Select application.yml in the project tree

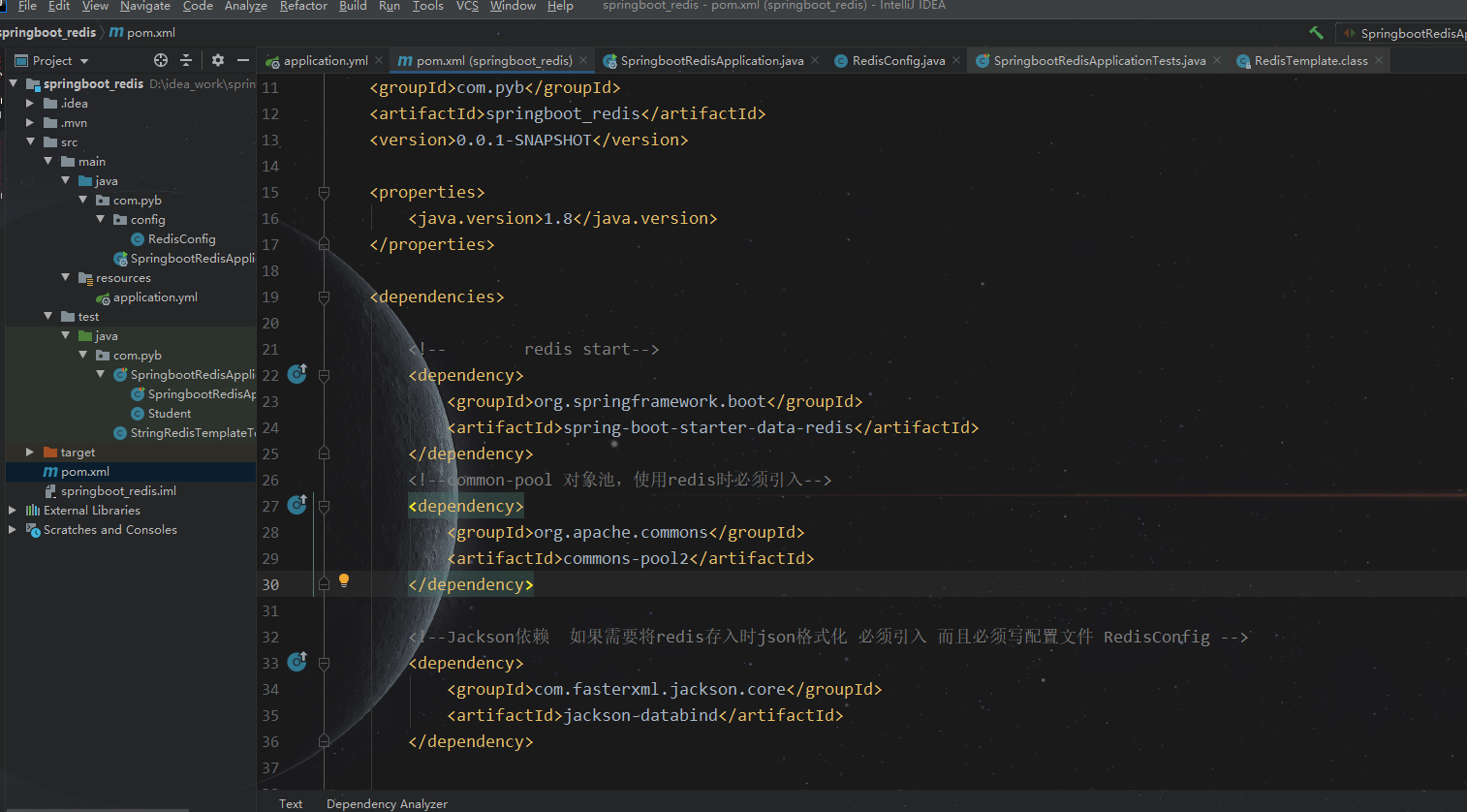click(x=155, y=297)
